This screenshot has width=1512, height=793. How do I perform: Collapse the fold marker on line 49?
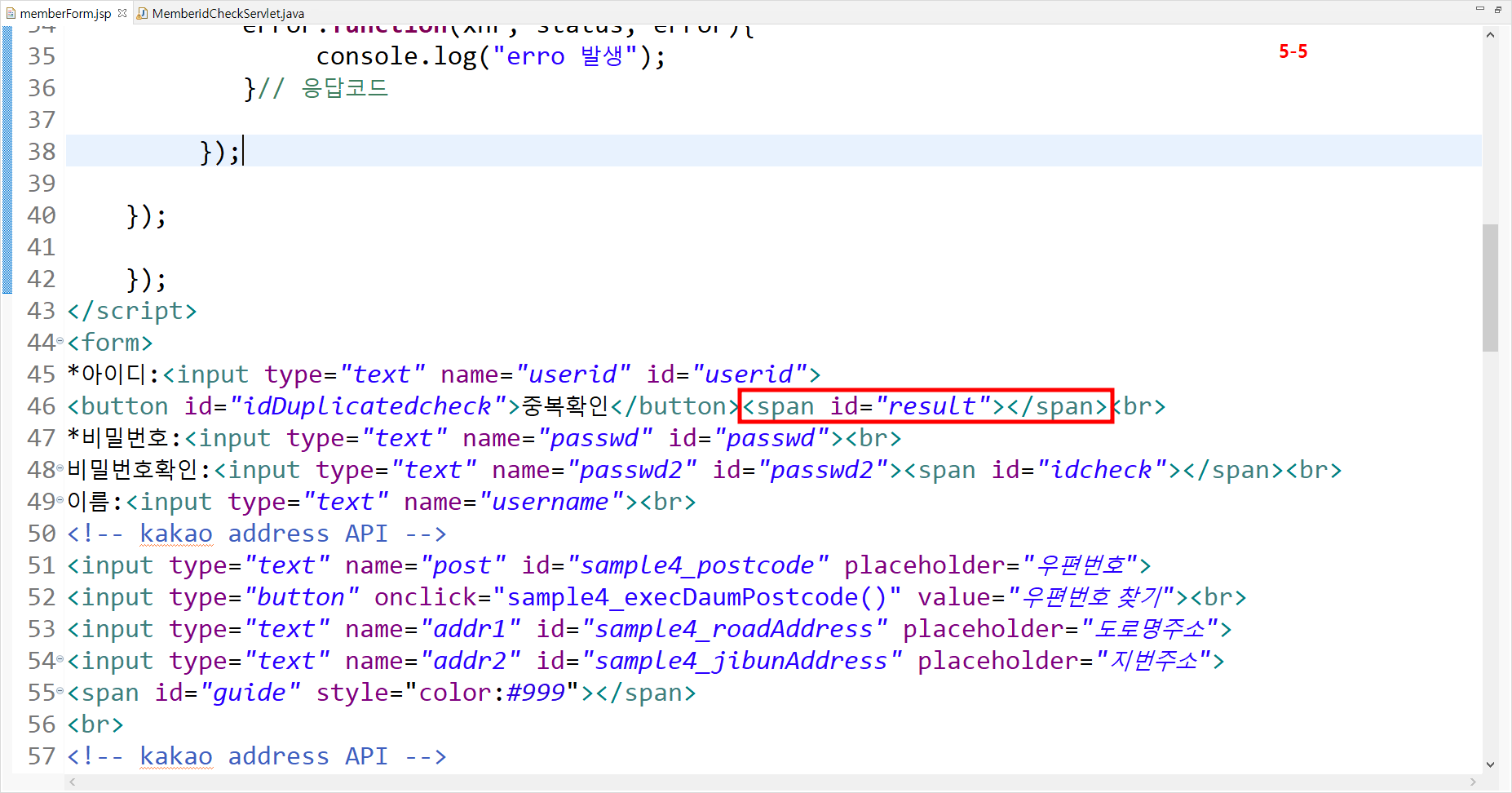tap(60, 500)
